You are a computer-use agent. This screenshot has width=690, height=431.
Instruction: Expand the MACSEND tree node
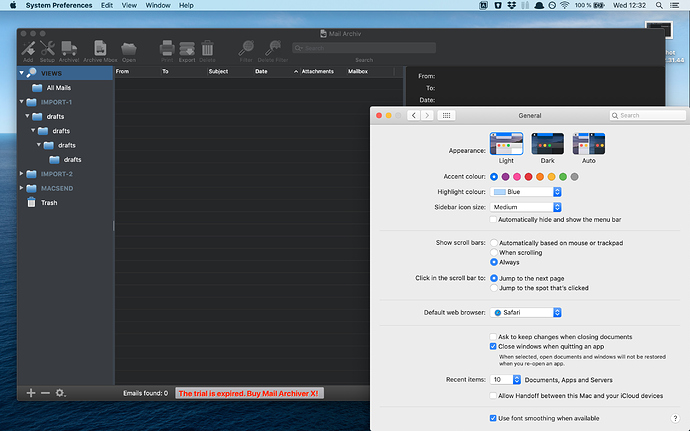(21, 188)
